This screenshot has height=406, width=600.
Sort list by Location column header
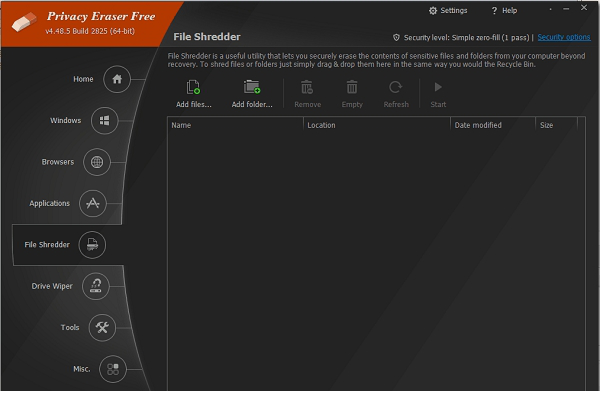377,125
